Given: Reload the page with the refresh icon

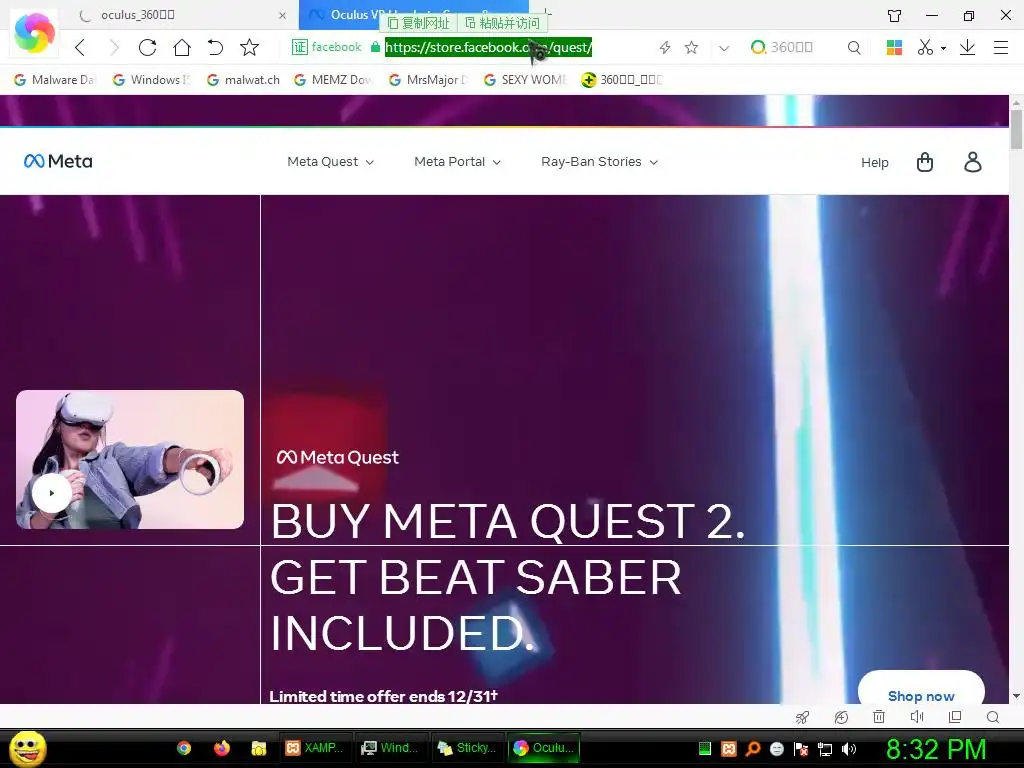Looking at the screenshot, I should click(x=148, y=47).
